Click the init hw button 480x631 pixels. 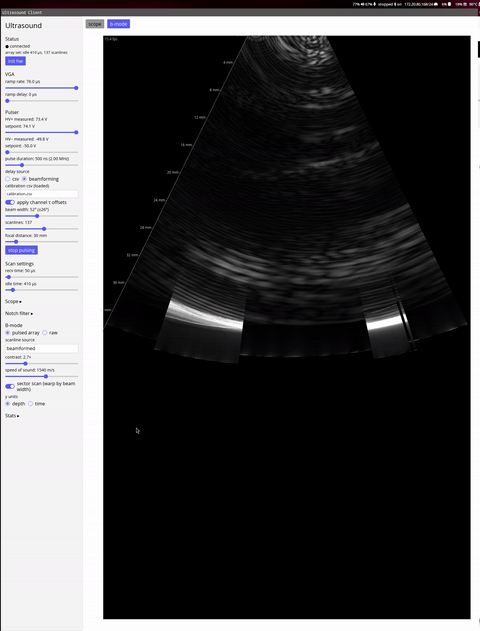tap(15, 61)
